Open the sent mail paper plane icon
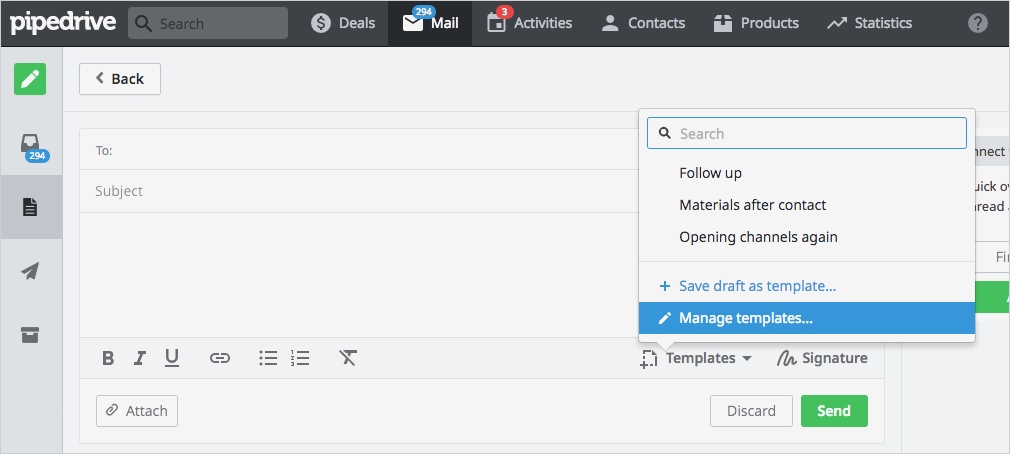 [30, 271]
